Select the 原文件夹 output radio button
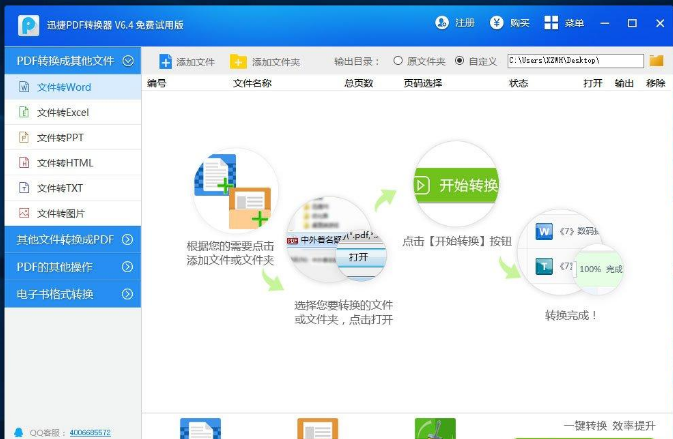 tap(398, 61)
